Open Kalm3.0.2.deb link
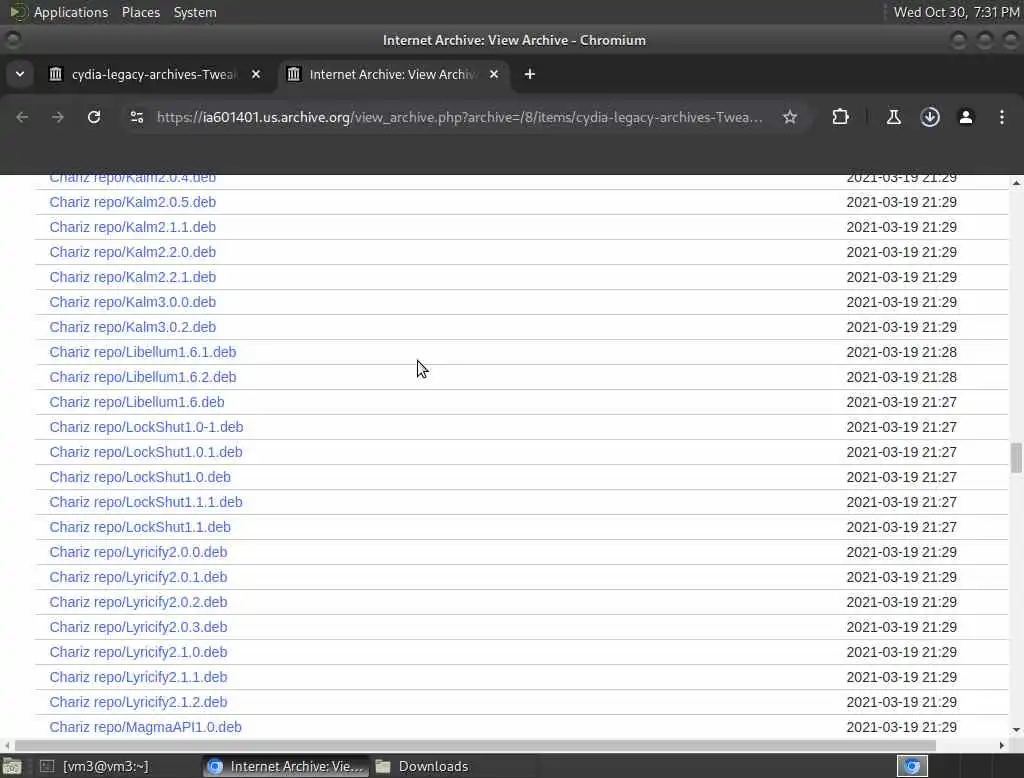 (x=133, y=327)
